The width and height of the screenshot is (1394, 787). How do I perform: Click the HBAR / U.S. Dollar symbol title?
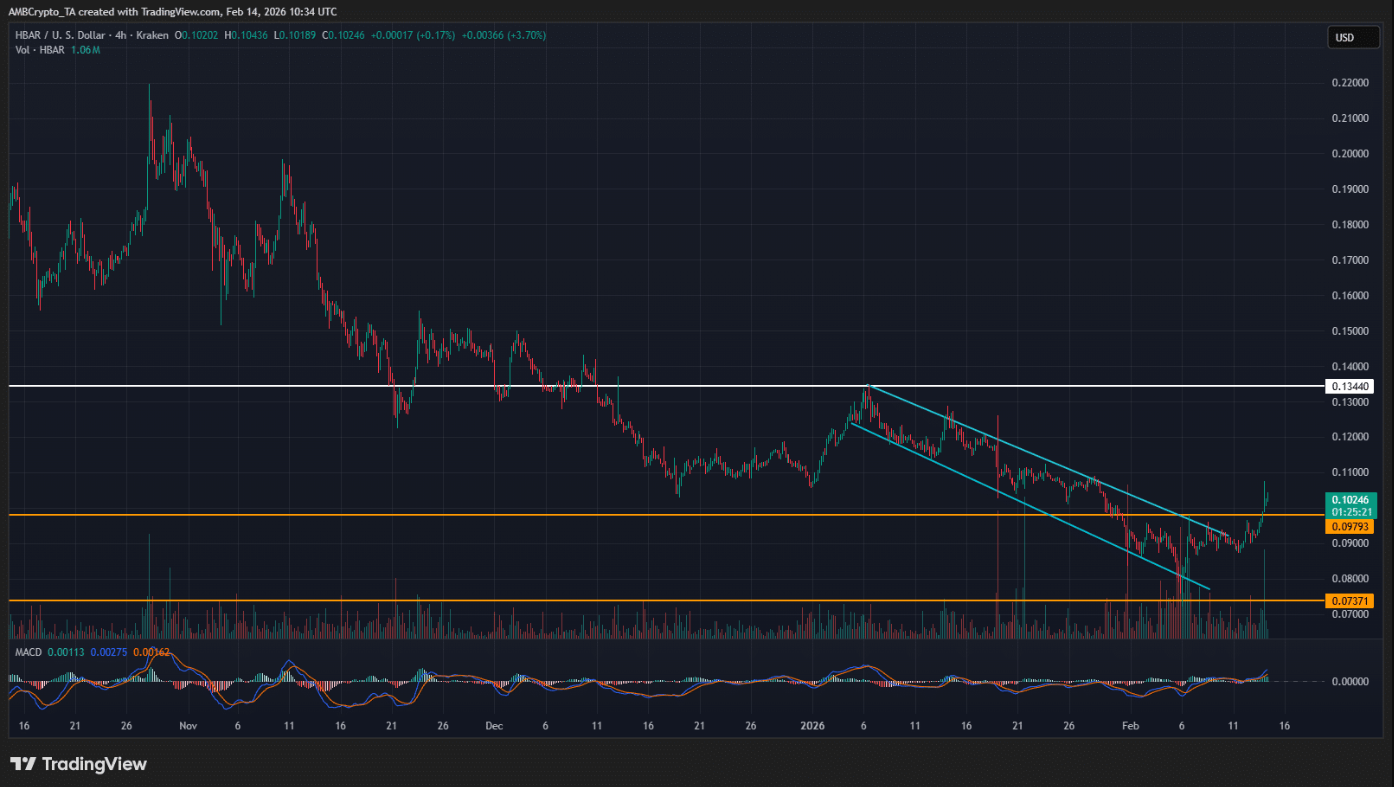61,35
